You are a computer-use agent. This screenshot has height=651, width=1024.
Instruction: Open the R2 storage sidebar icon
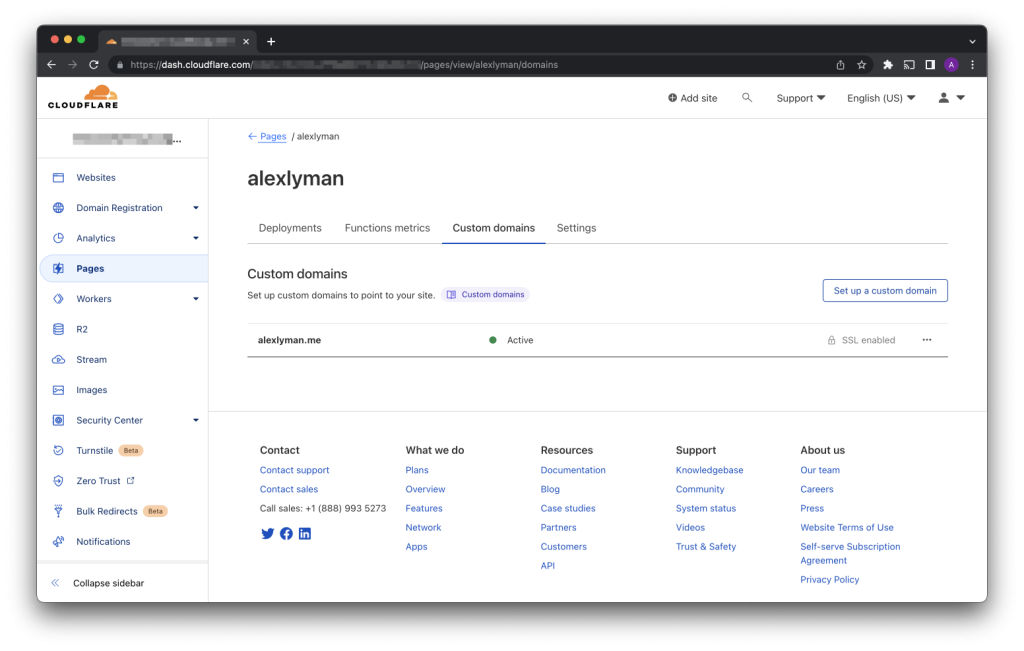coord(58,329)
